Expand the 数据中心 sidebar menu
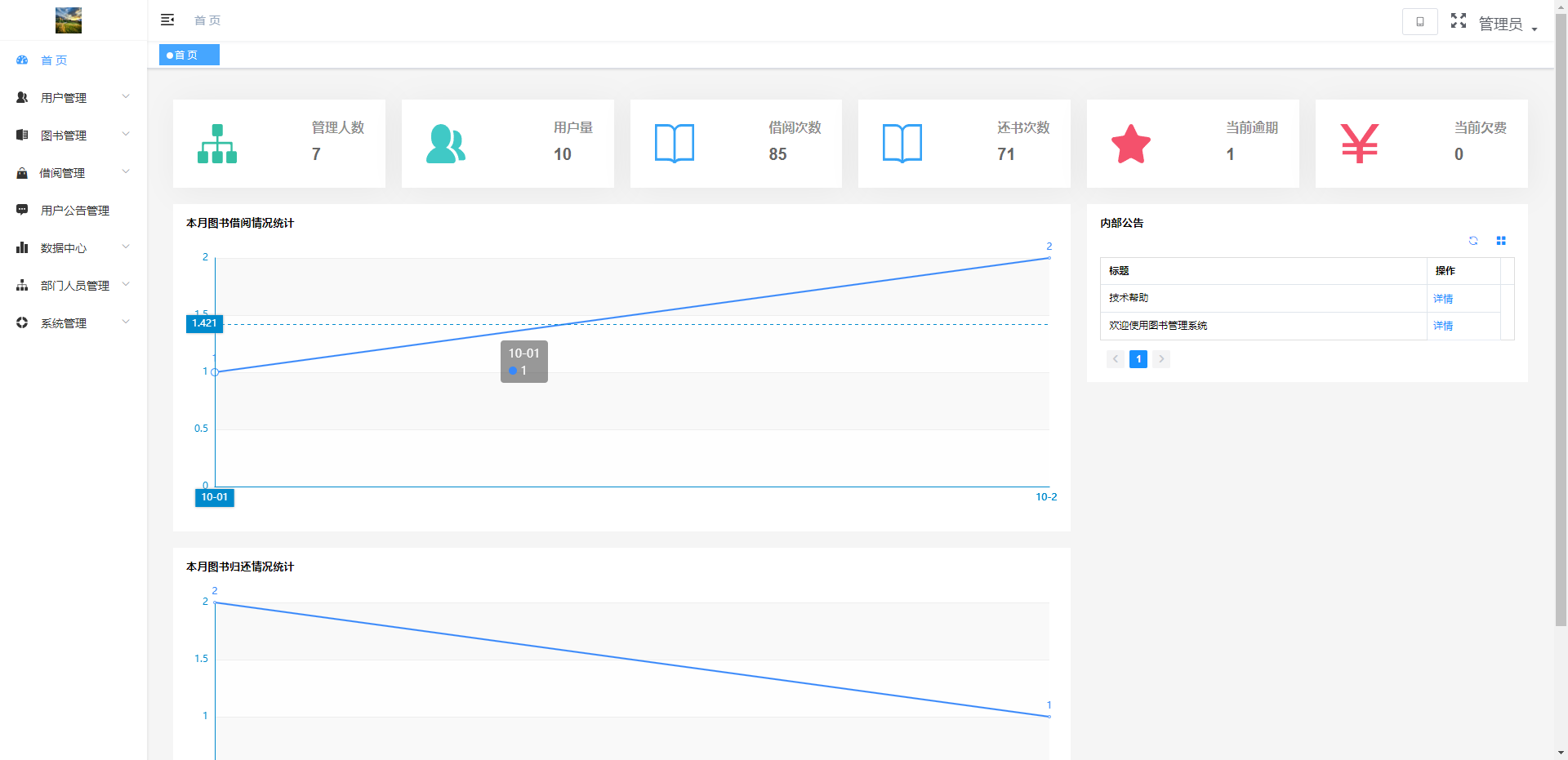Viewport: 1568px width, 760px height. tap(73, 248)
